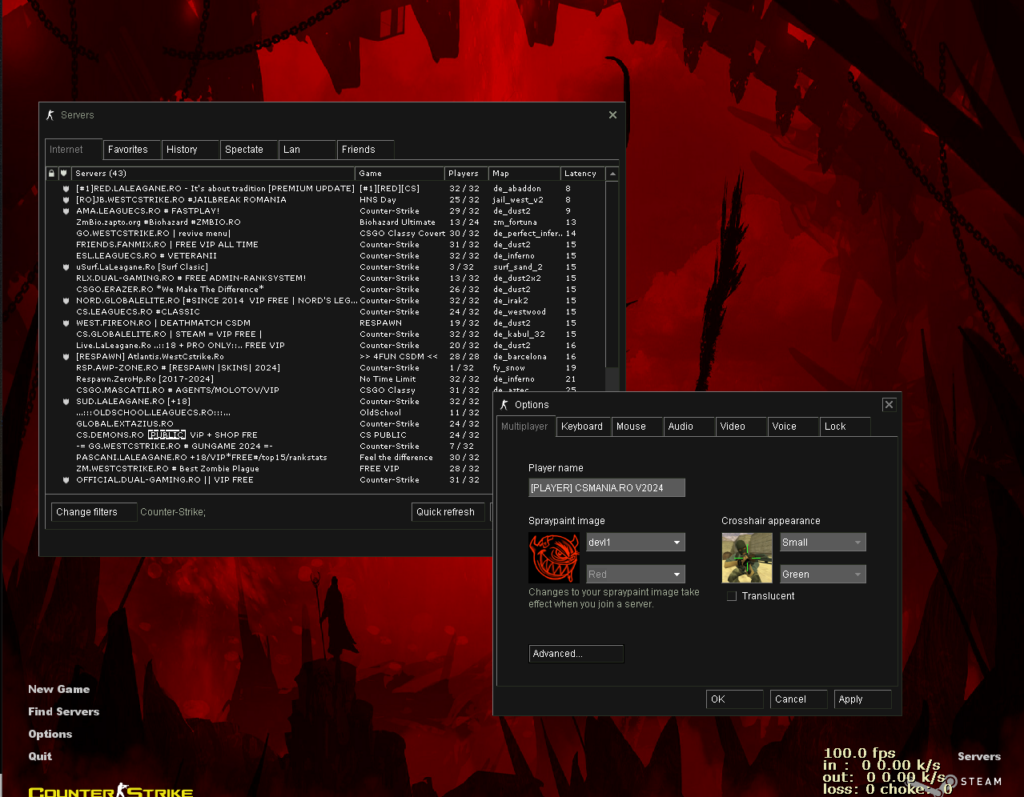
Task: Switch to the Favorites tab
Action: coord(131,149)
